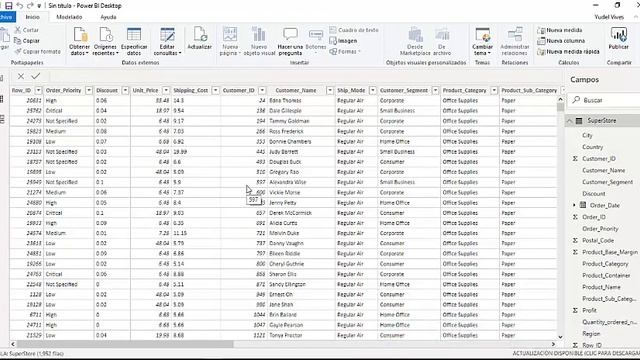Switch to the Inicio tab
The width and height of the screenshot is (640, 360).
(x=32, y=17)
